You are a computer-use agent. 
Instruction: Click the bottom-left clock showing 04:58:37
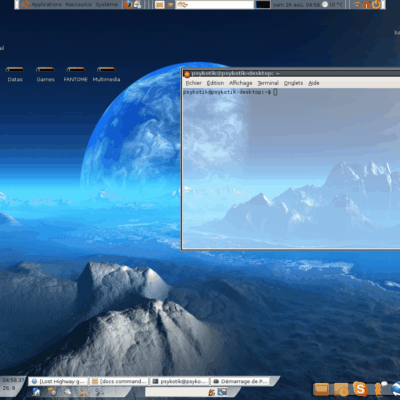tap(13, 380)
